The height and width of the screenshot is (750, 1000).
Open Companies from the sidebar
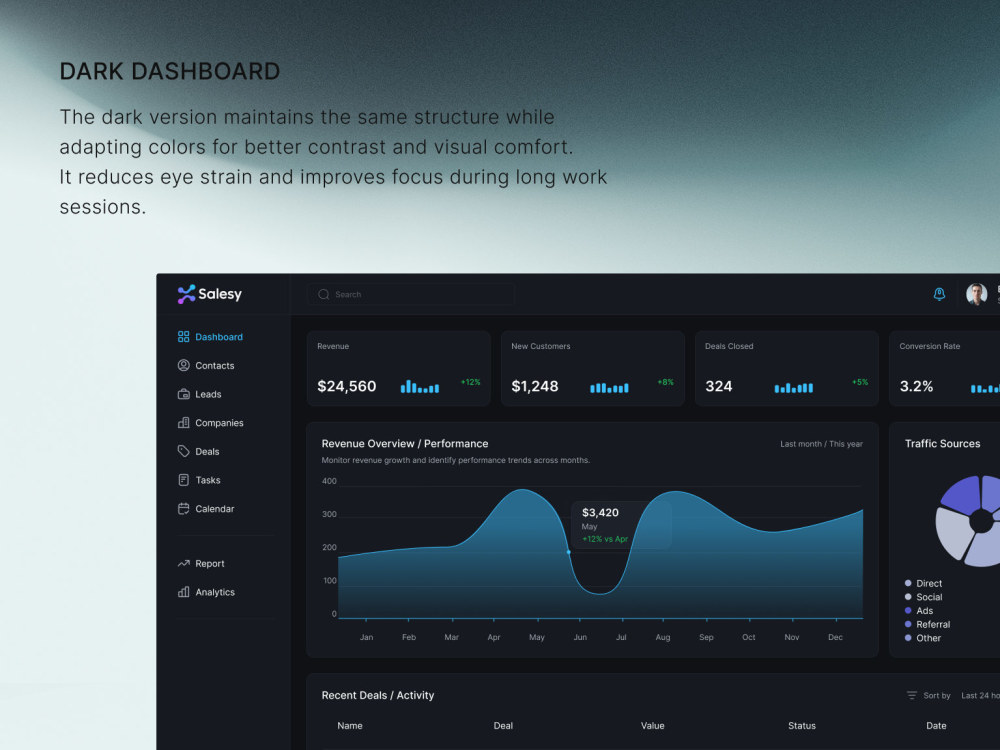click(219, 423)
